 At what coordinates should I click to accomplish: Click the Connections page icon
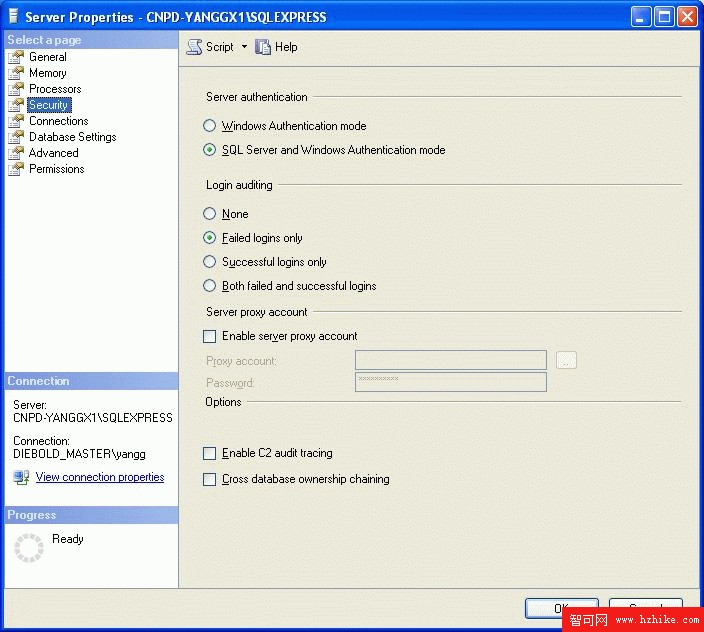click(x=16, y=121)
